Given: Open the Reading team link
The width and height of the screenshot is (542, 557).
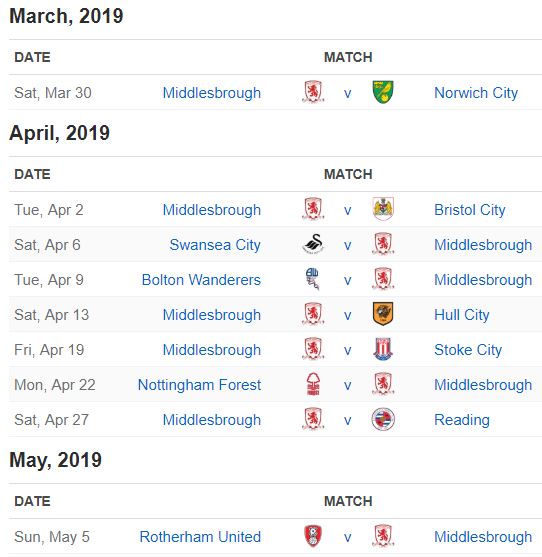Looking at the screenshot, I should (x=462, y=420).
